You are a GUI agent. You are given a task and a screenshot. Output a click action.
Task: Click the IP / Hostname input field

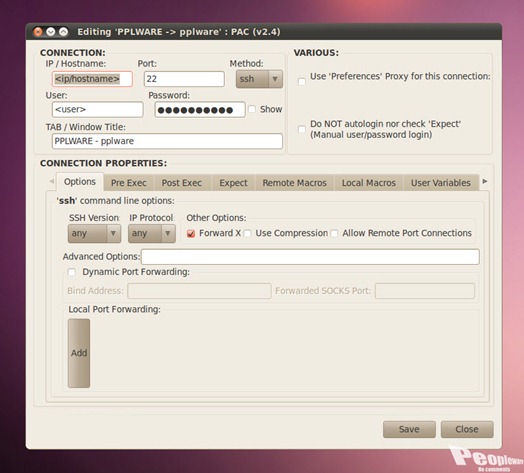(92, 79)
